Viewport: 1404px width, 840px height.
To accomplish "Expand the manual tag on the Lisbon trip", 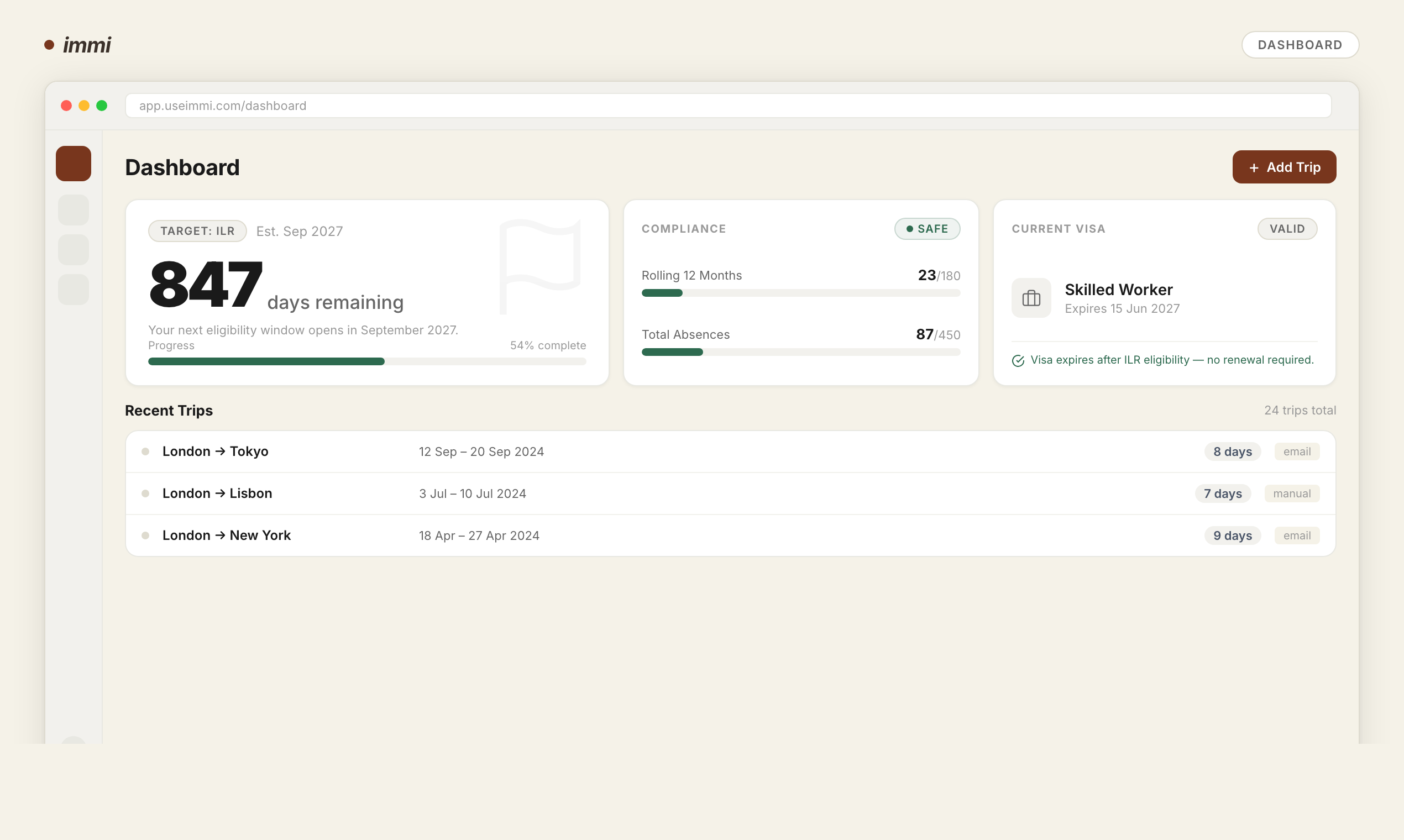I will pos(1291,493).
